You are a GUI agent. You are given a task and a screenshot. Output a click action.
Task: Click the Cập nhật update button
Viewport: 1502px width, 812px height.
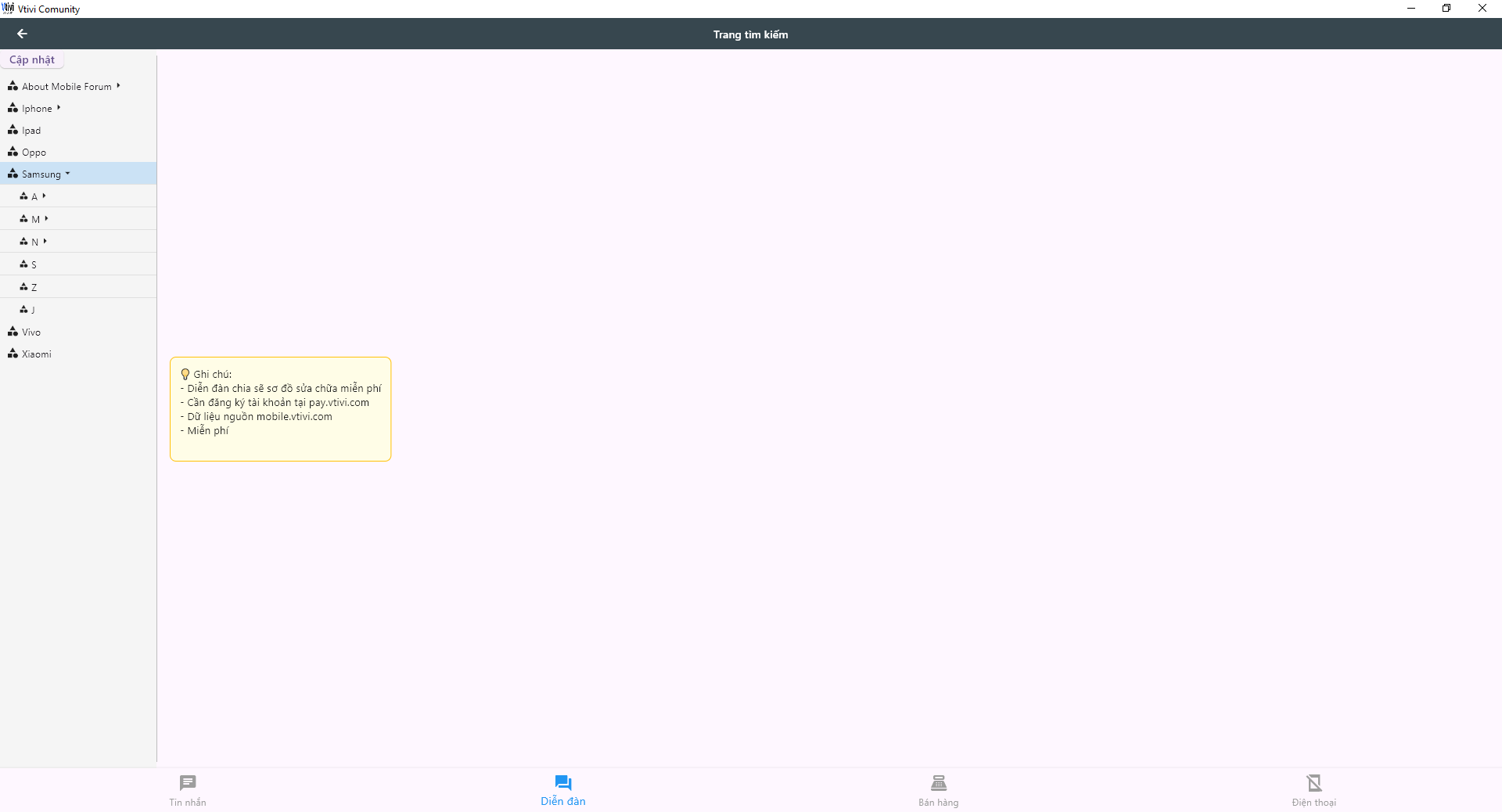pyautogui.click(x=32, y=60)
